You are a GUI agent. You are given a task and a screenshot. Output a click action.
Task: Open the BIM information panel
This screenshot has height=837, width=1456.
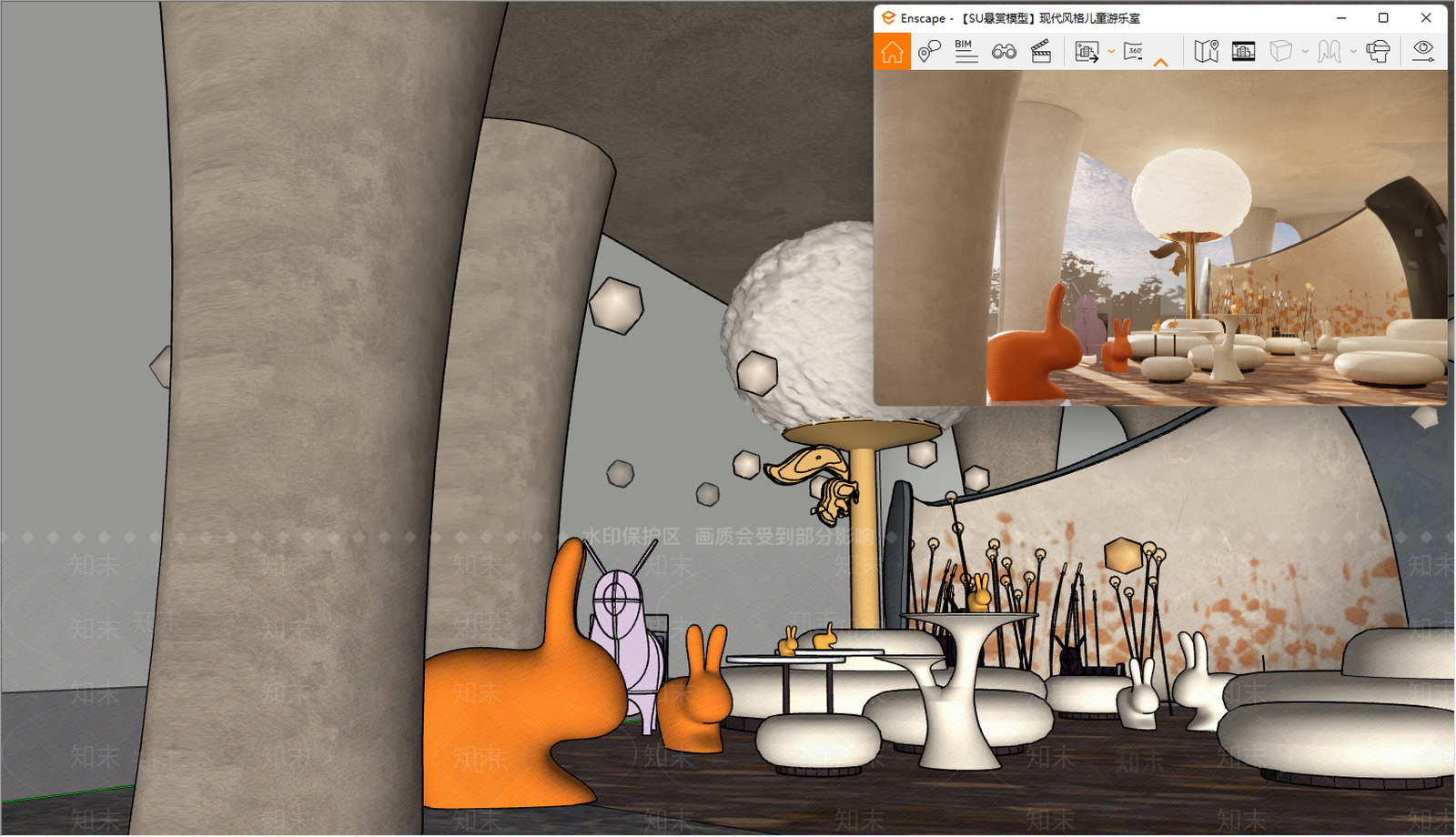tap(966, 51)
